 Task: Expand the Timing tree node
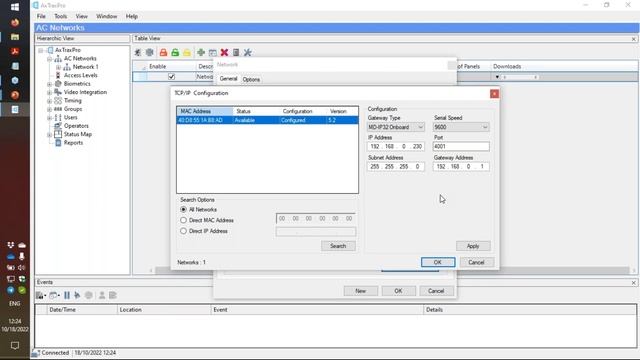[49, 100]
